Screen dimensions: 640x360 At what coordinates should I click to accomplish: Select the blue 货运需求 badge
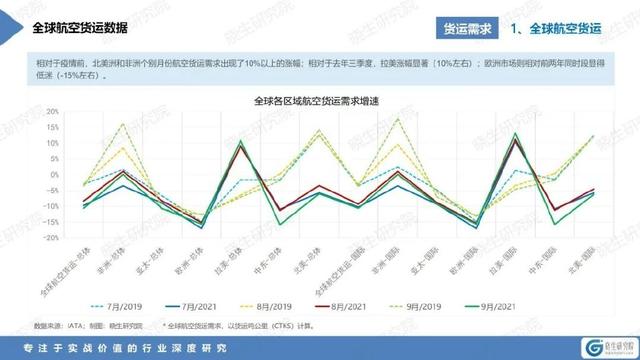pyautogui.click(x=467, y=28)
